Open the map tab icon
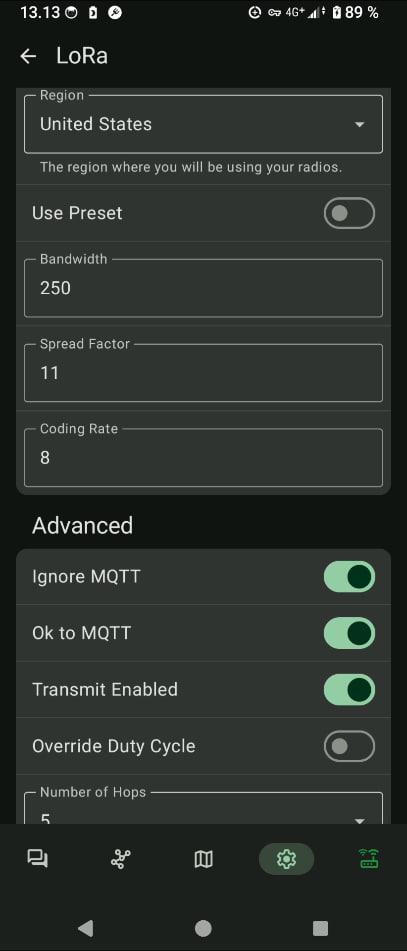This screenshot has height=951, width=407. [x=203, y=859]
